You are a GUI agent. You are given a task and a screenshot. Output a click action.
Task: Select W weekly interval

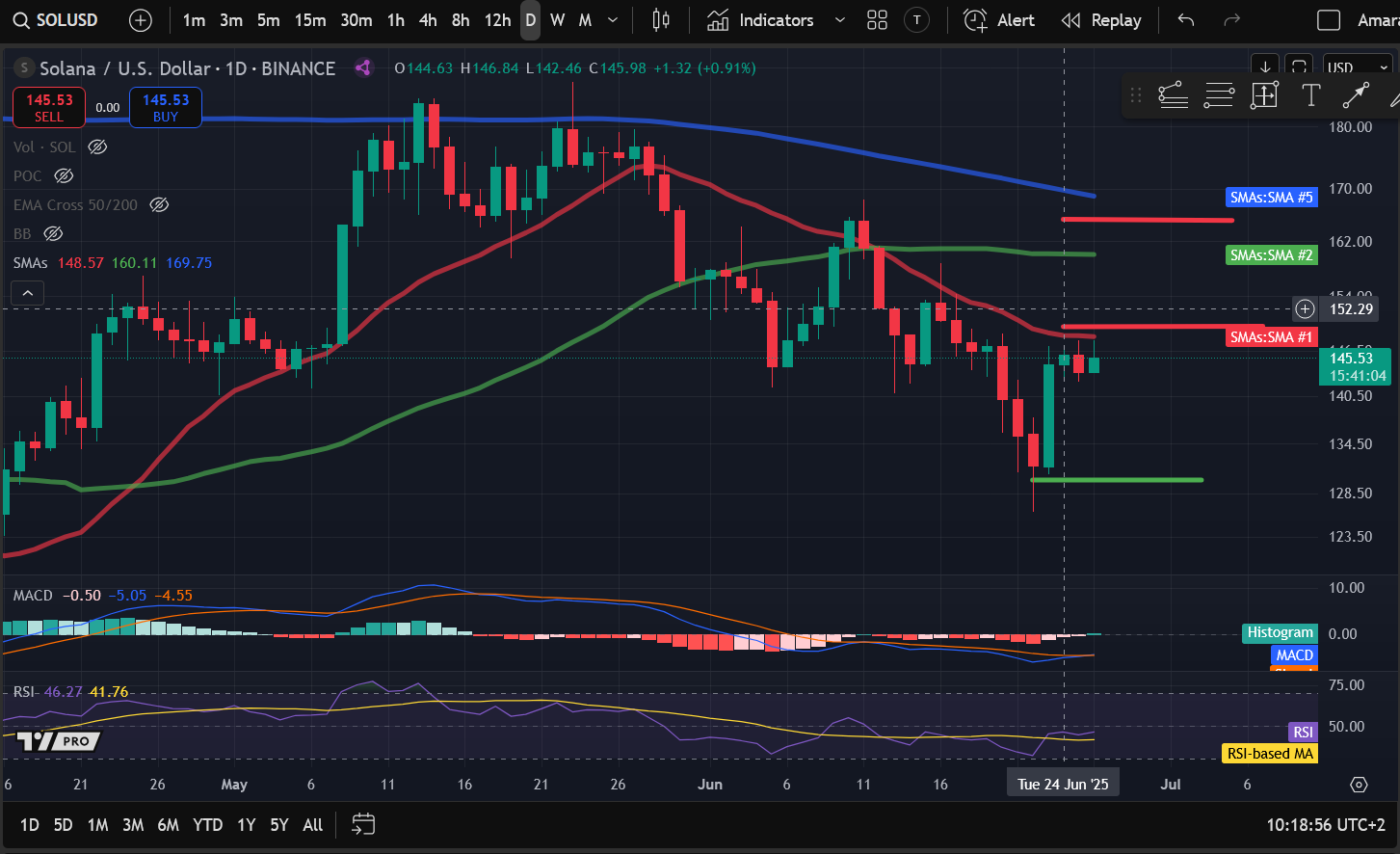tap(557, 20)
